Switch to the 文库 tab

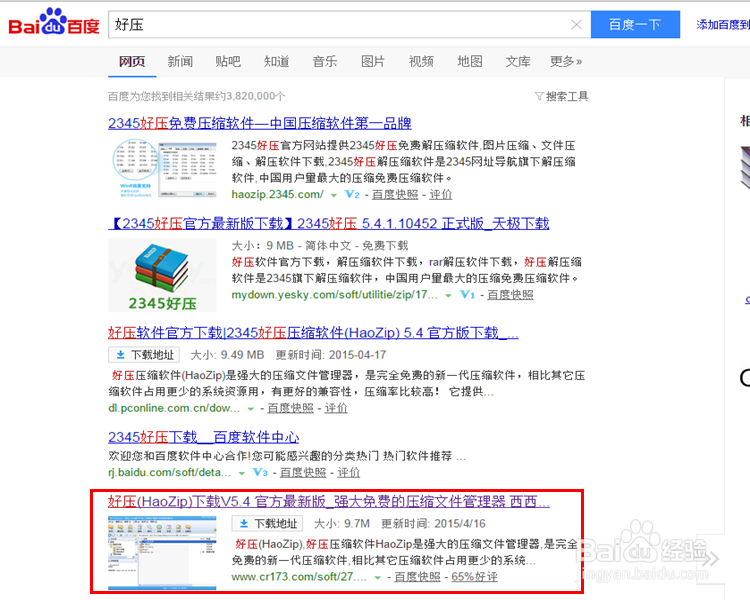pos(518,61)
